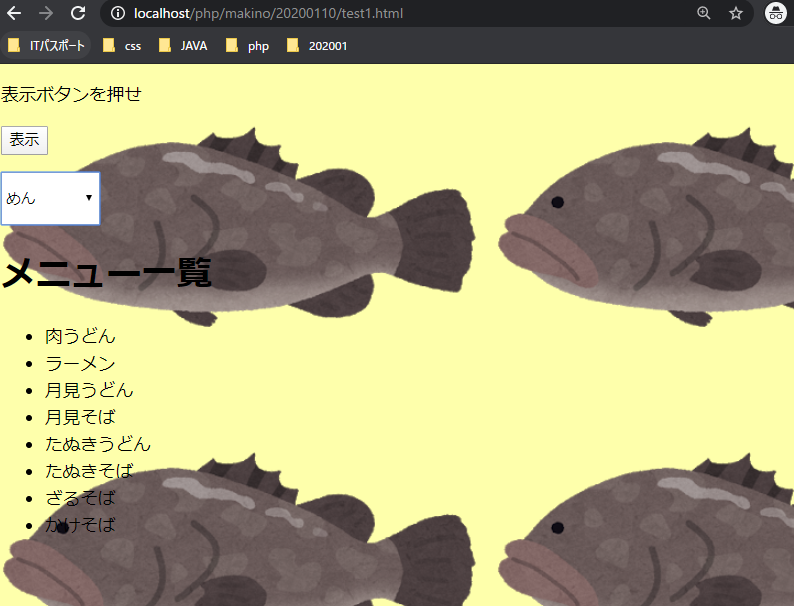Reload the page with the refresh icon

pyautogui.click(x=78, y=13)
